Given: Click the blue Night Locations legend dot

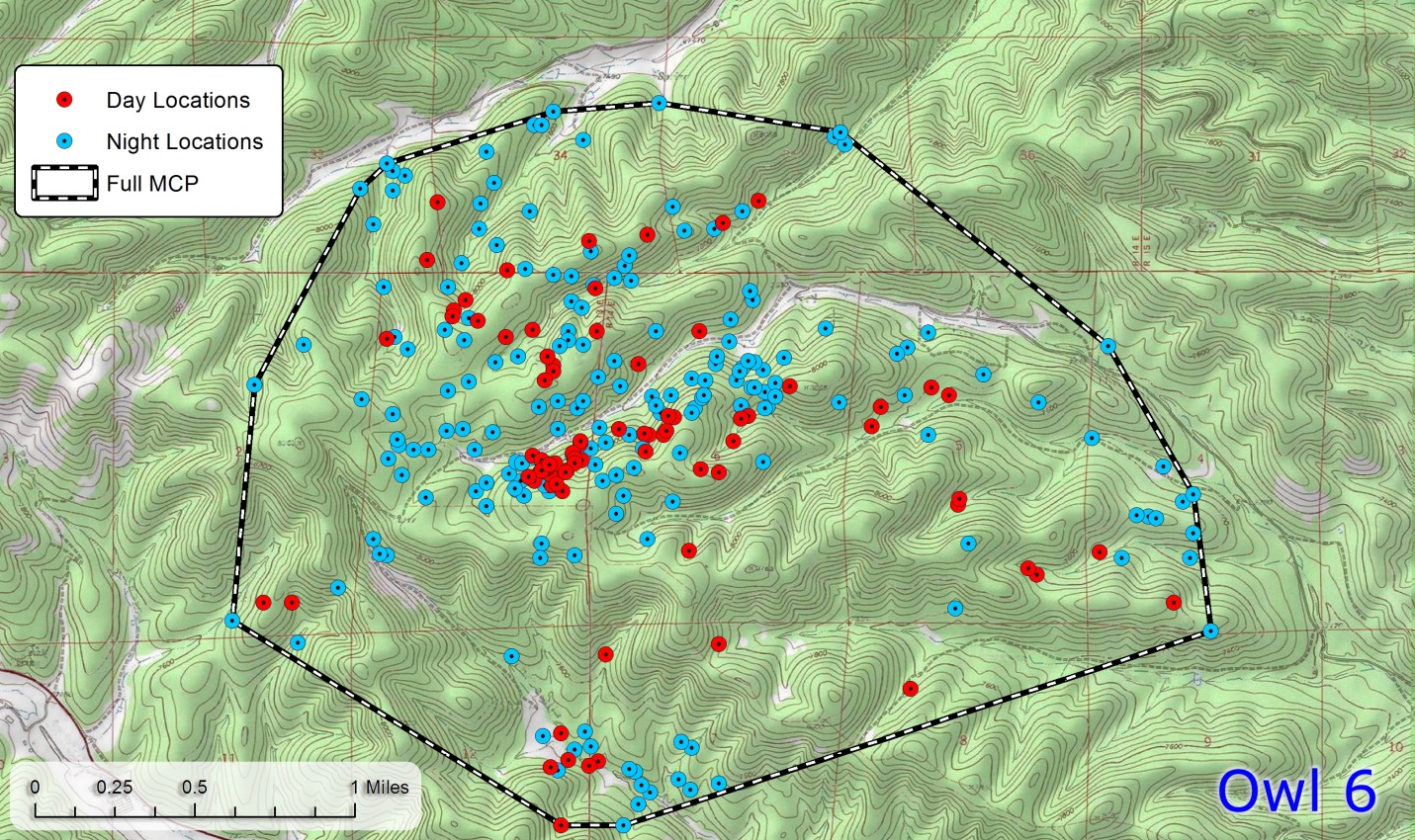Looking at the screenshot, I should click(65, 141).
